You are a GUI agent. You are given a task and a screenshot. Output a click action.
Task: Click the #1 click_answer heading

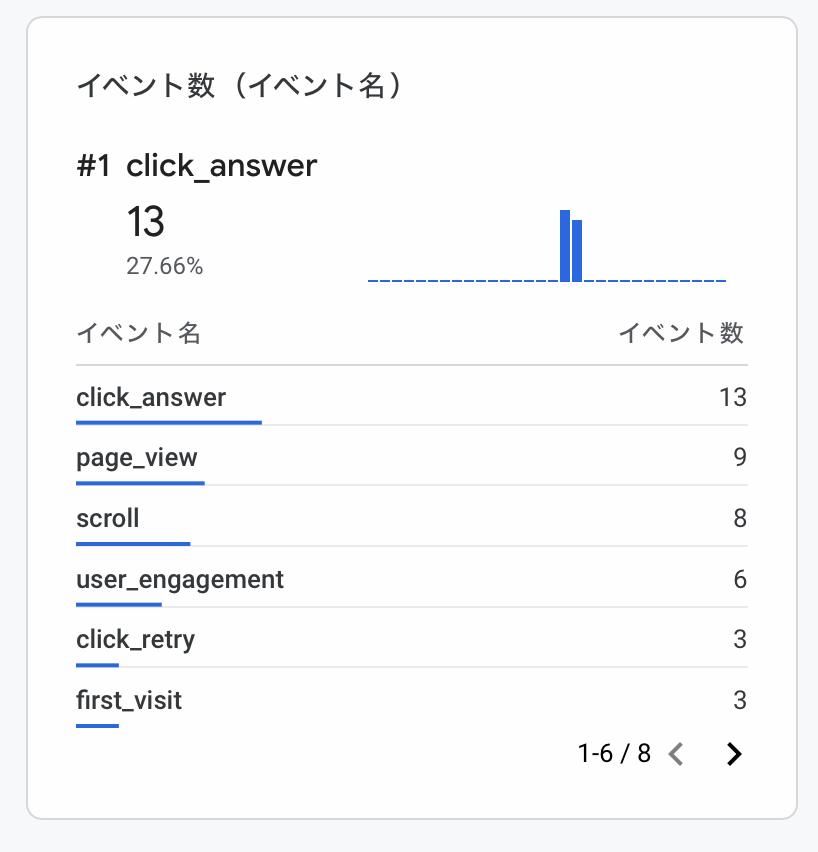click(197, 166)
